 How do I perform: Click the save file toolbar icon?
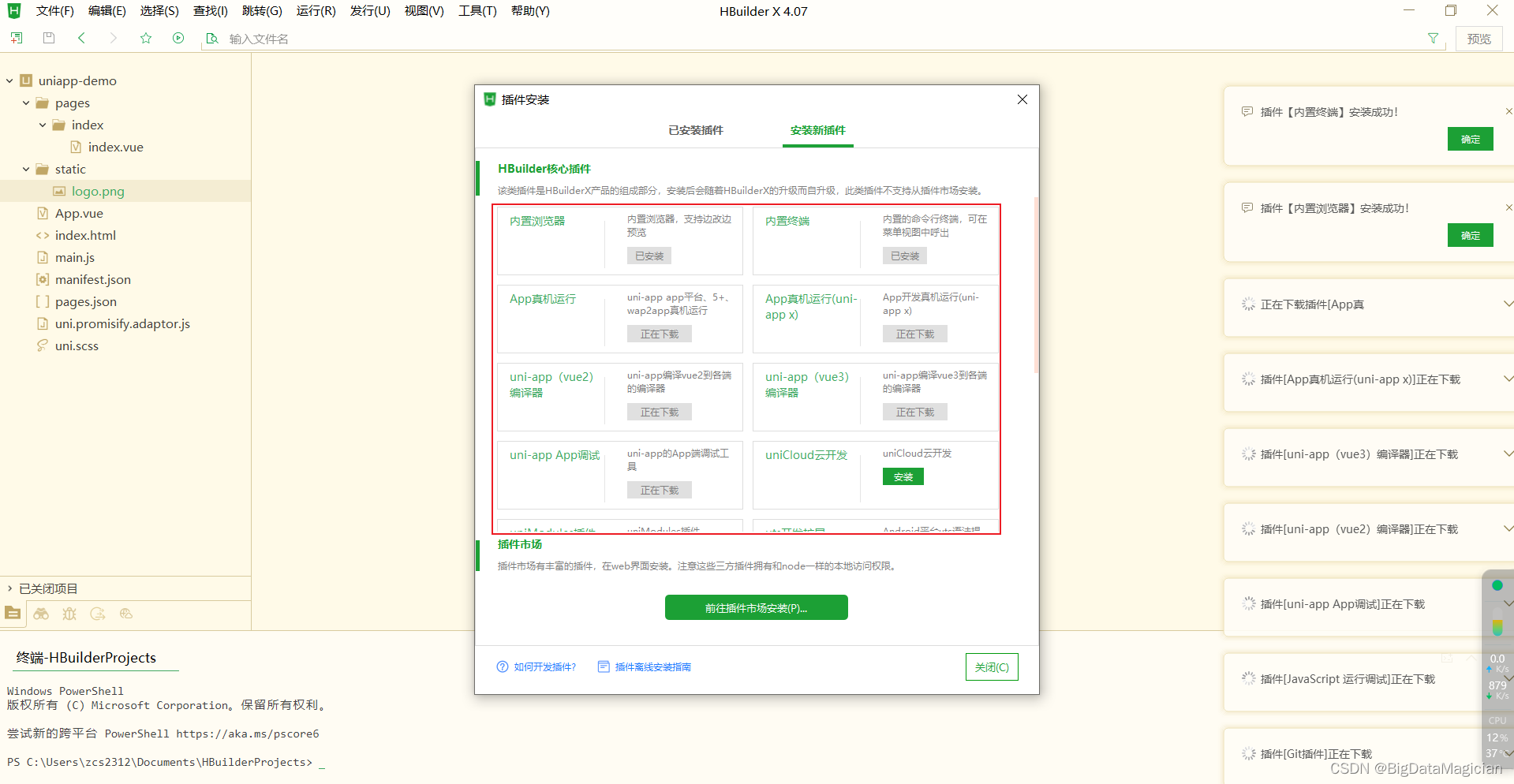click(49, 38)
